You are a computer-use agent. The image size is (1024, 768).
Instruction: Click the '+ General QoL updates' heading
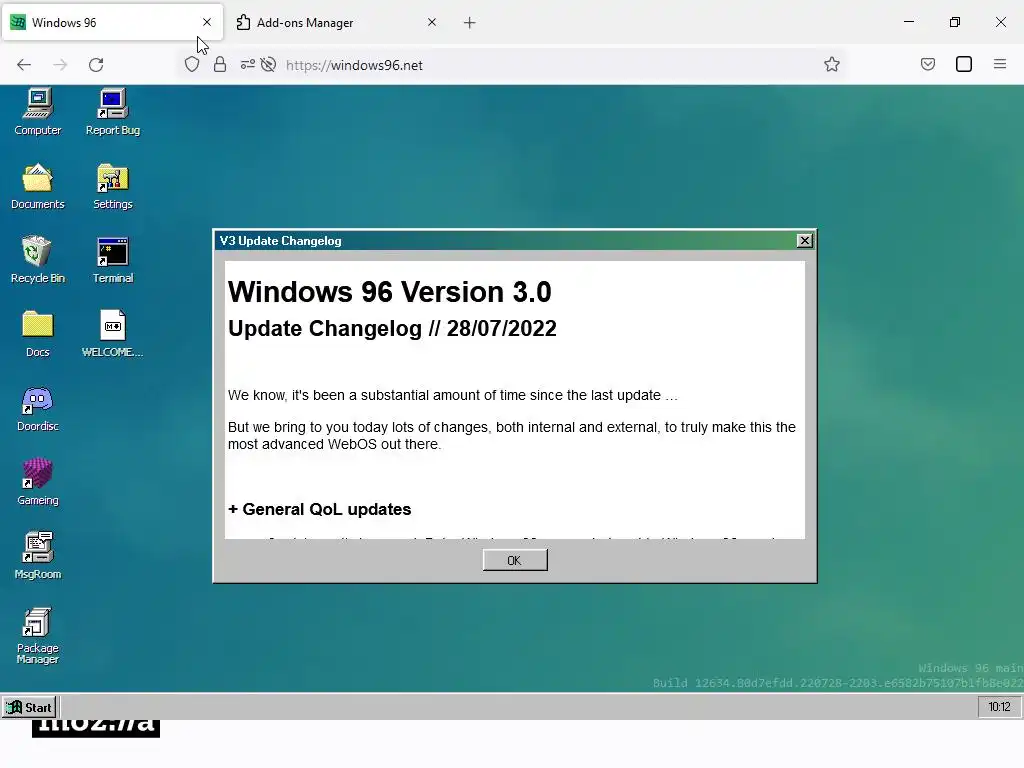[x=319, y=509]
